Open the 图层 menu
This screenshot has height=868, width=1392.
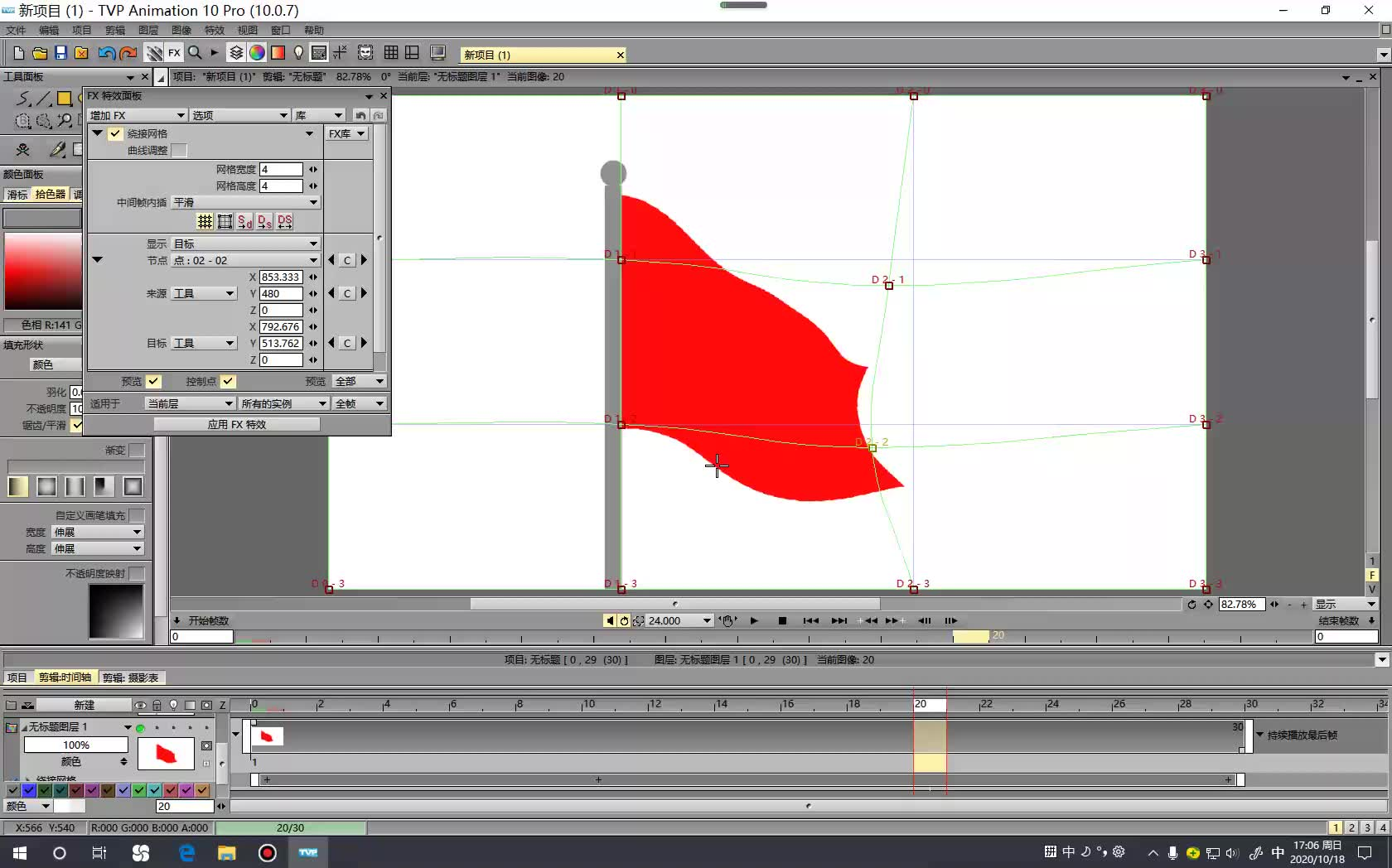(148, 30)
